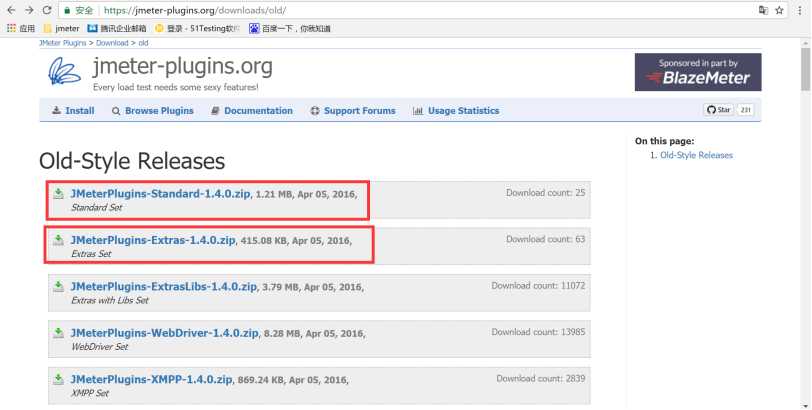This screenshot has height=410, width=812.
Task: Download JMeterPlugins-ExtrasLibs-1.4.0.zip
Action: click(x=164, y=286)
